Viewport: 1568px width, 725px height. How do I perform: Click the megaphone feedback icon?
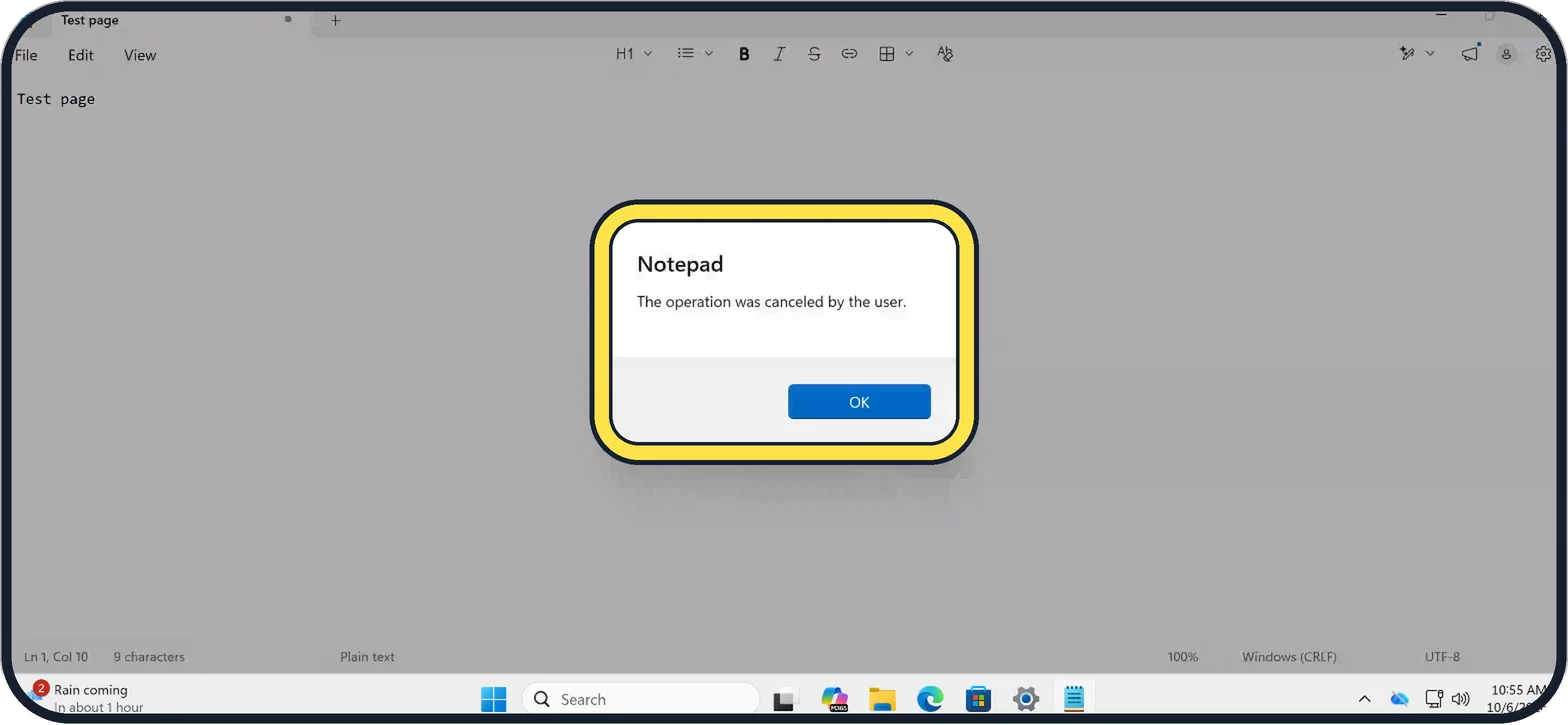[1469, 54]
